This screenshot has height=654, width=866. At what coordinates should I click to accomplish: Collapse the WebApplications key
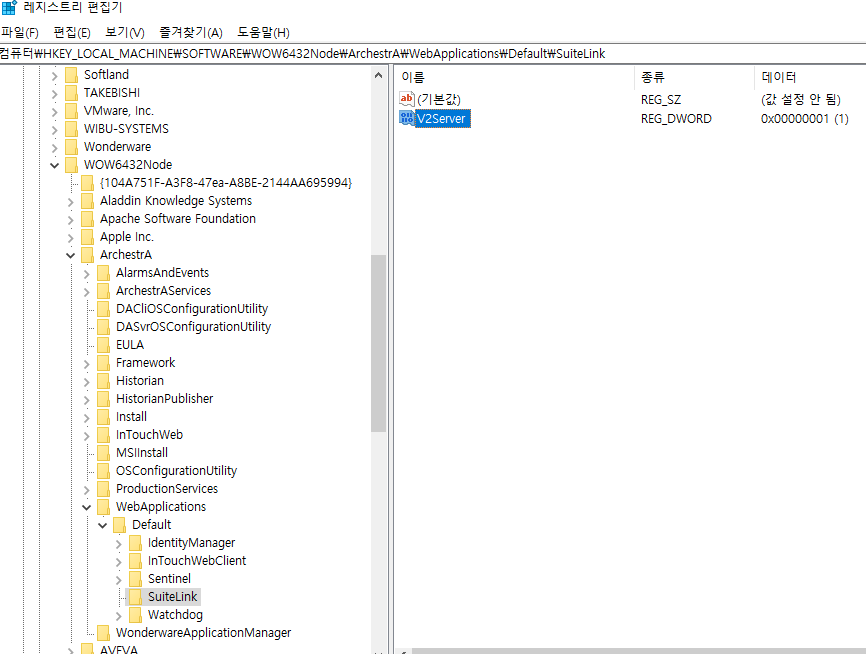pos(86,507)
